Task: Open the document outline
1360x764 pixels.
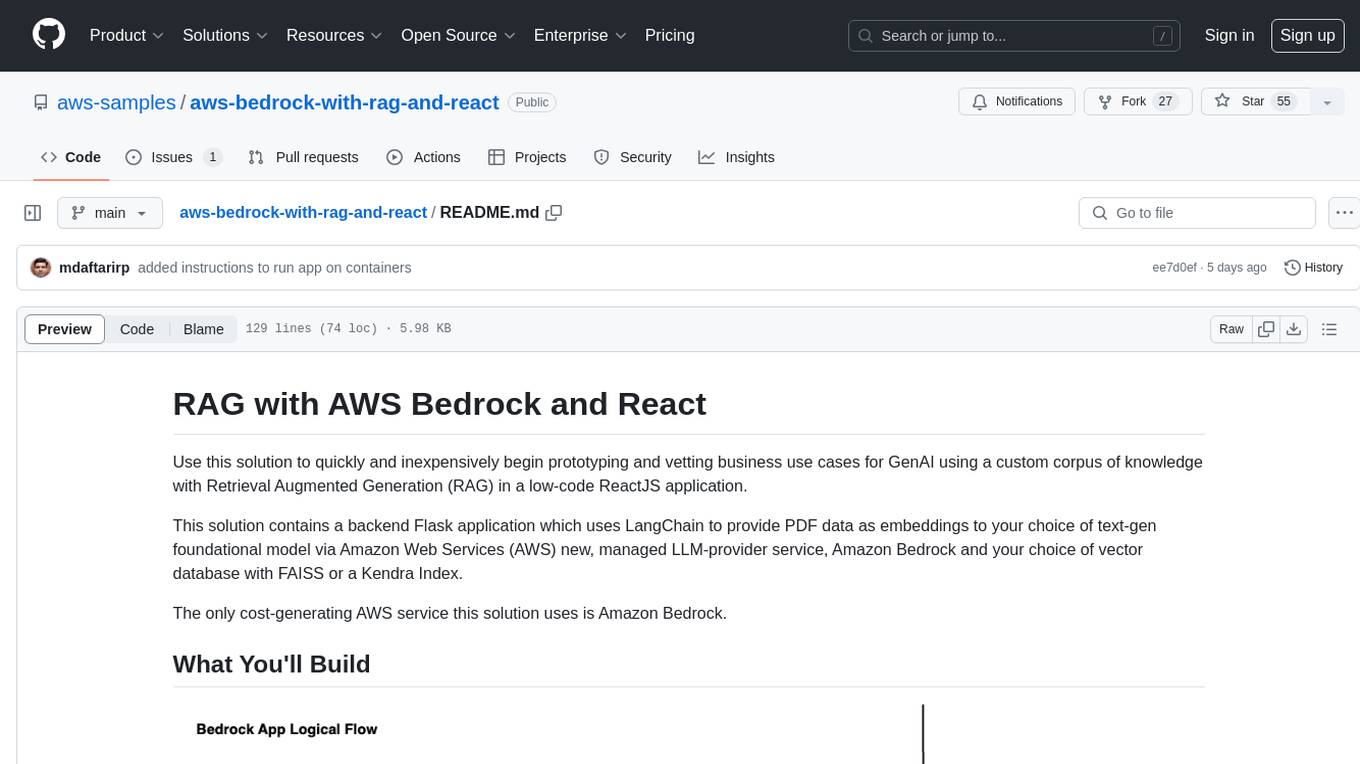Action: 1329,329
